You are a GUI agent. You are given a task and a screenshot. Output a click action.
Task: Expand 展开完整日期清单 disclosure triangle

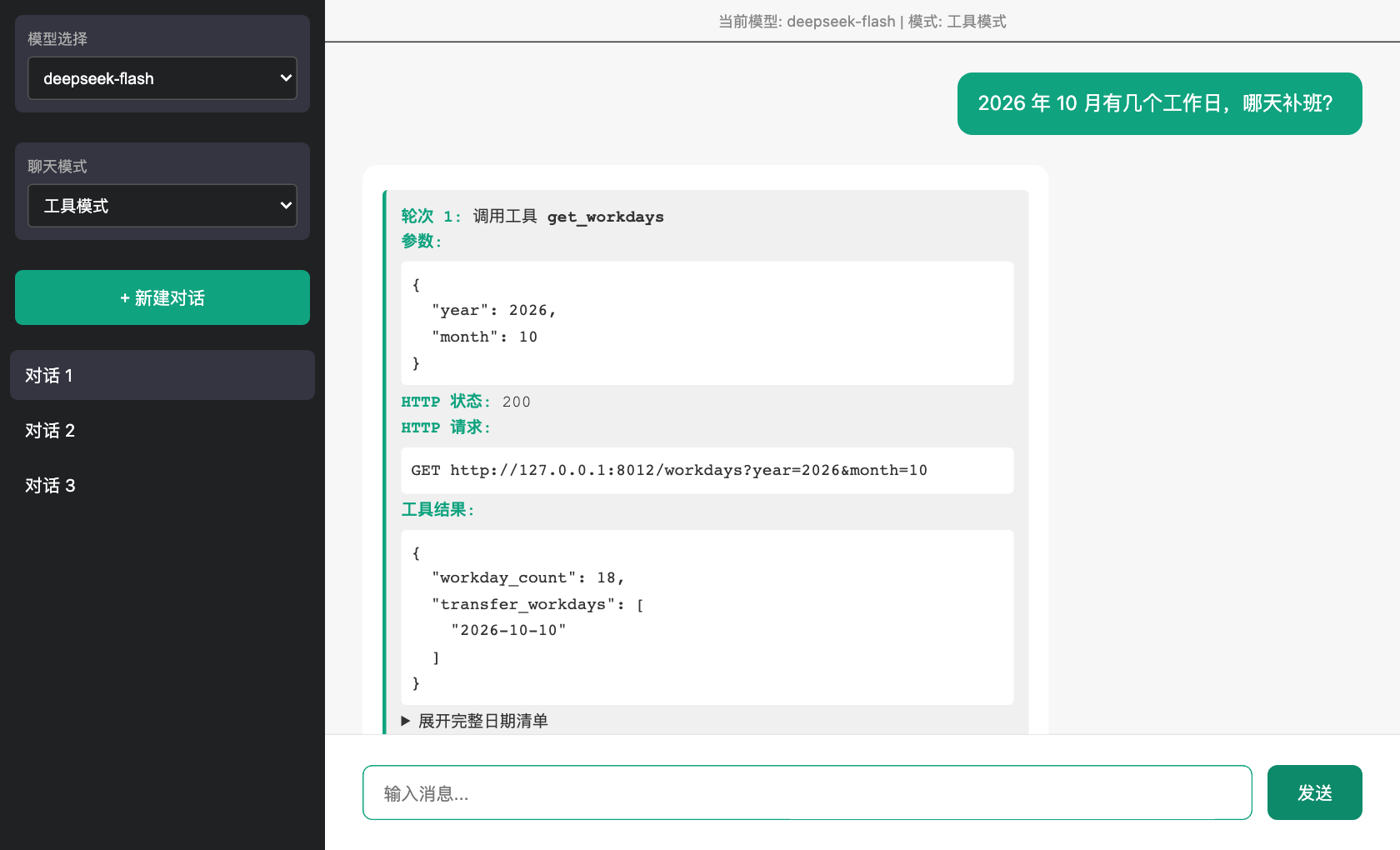coord(406,721)
